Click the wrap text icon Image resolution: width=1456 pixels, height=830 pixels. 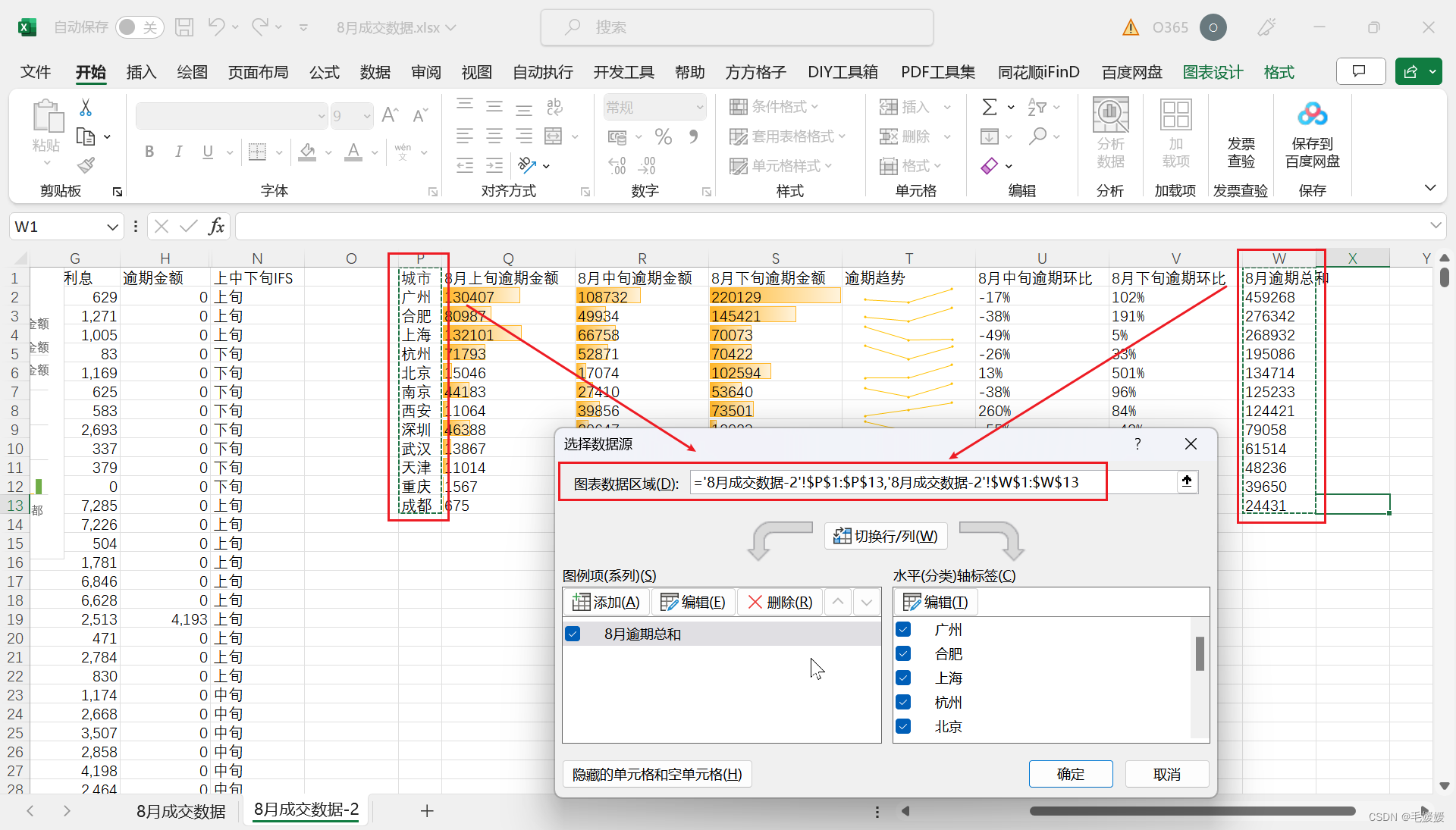click(x=554, y=107)
